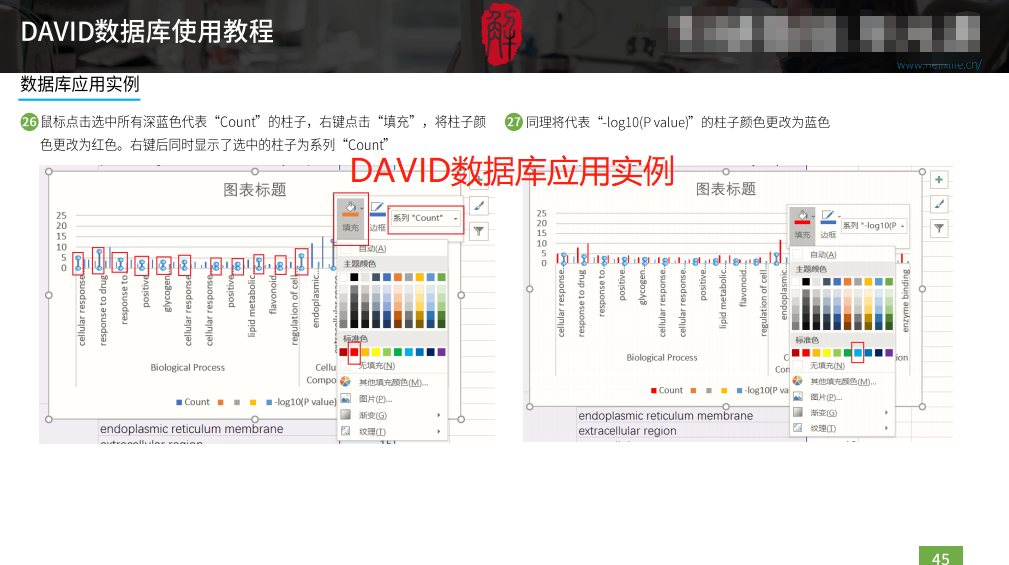This screenshot has width=1009, height=565.
Task: Select 图片(P)... in the left fill menu
Action: coord(375,399)
